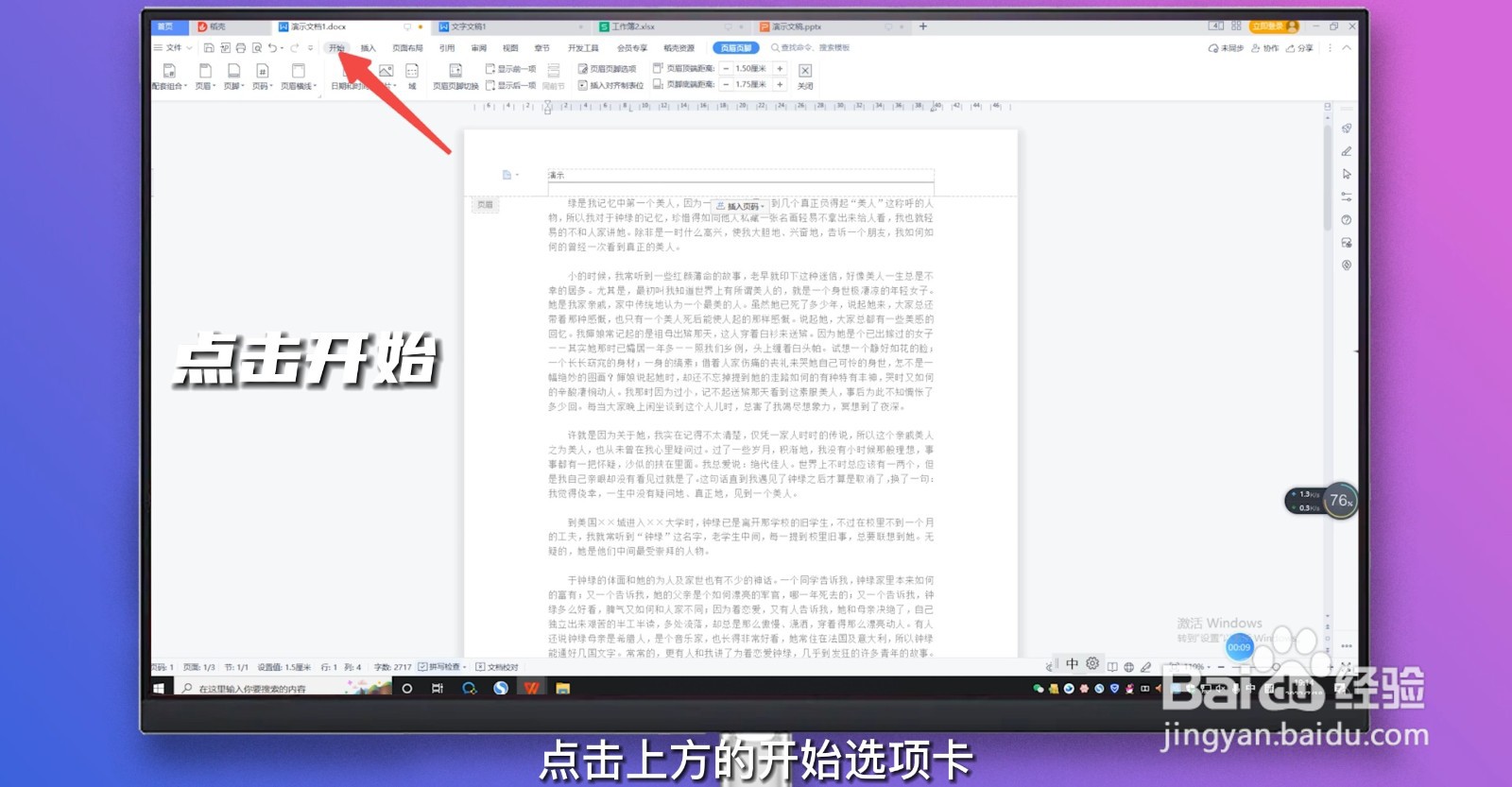Increase 页眉顶端距离 with plus button

click(780, 69)
